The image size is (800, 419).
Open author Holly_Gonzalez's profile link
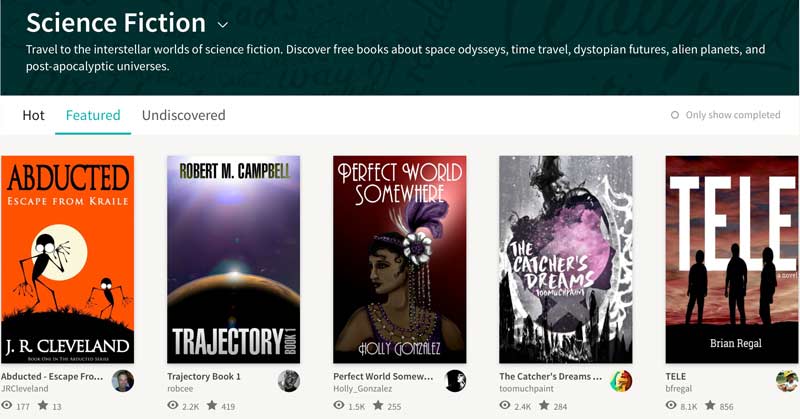[x=363, y=388]
